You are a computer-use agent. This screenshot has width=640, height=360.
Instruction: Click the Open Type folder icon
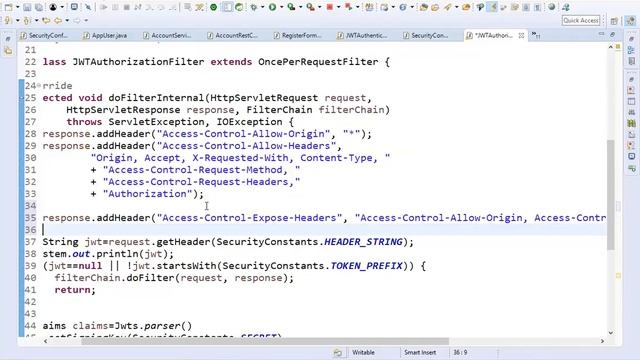coord(424,7)
